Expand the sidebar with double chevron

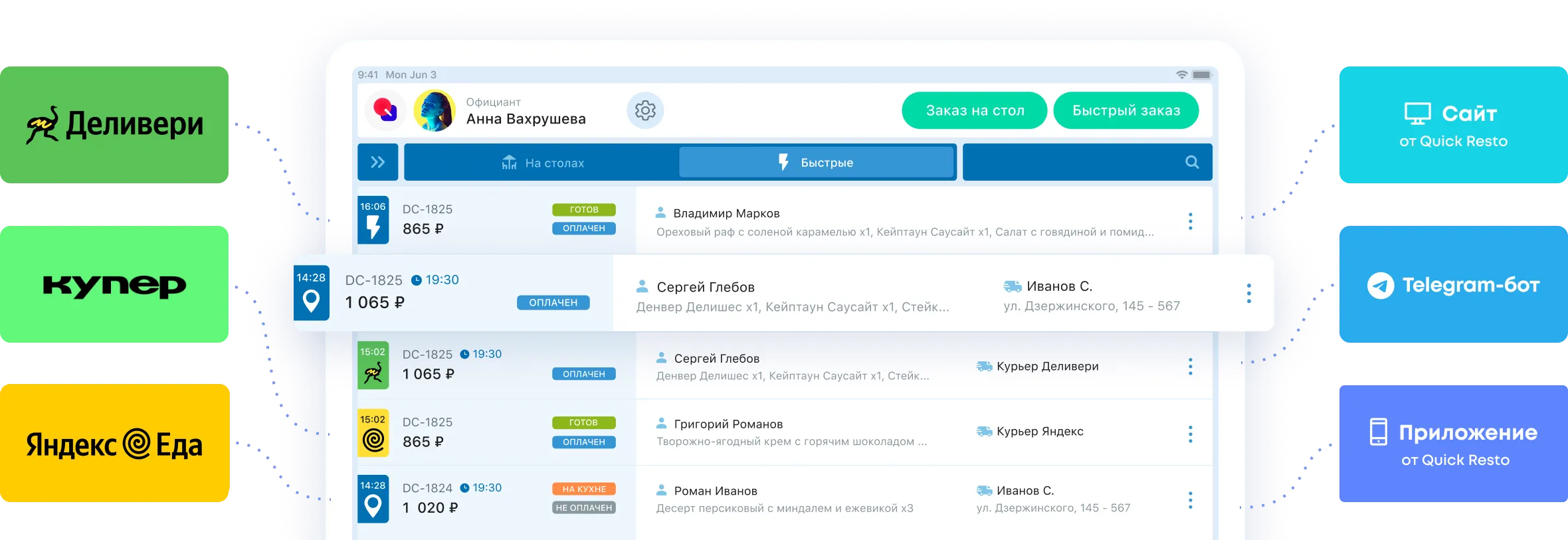point(377,162)
